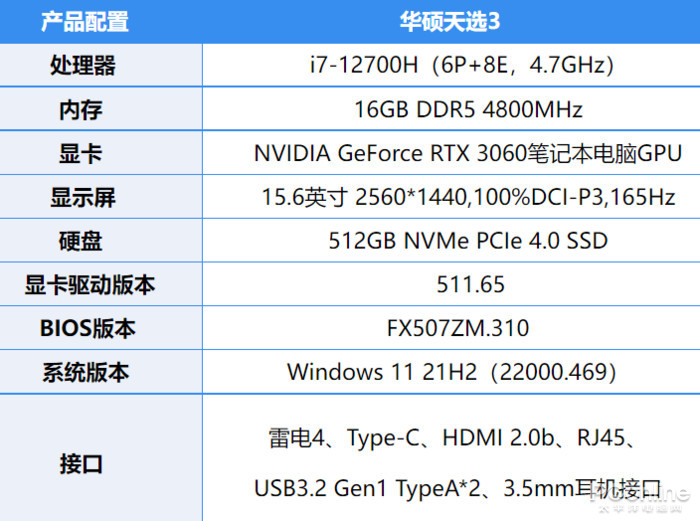Click the 产品配置 header cell
The image size is (700, 521).
84,22
